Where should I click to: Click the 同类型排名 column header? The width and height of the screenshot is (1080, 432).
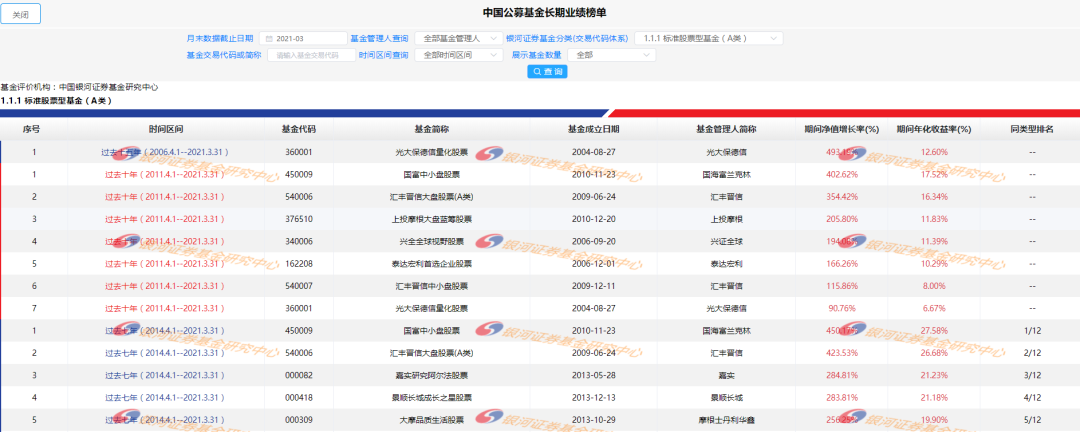[1032, 129]
